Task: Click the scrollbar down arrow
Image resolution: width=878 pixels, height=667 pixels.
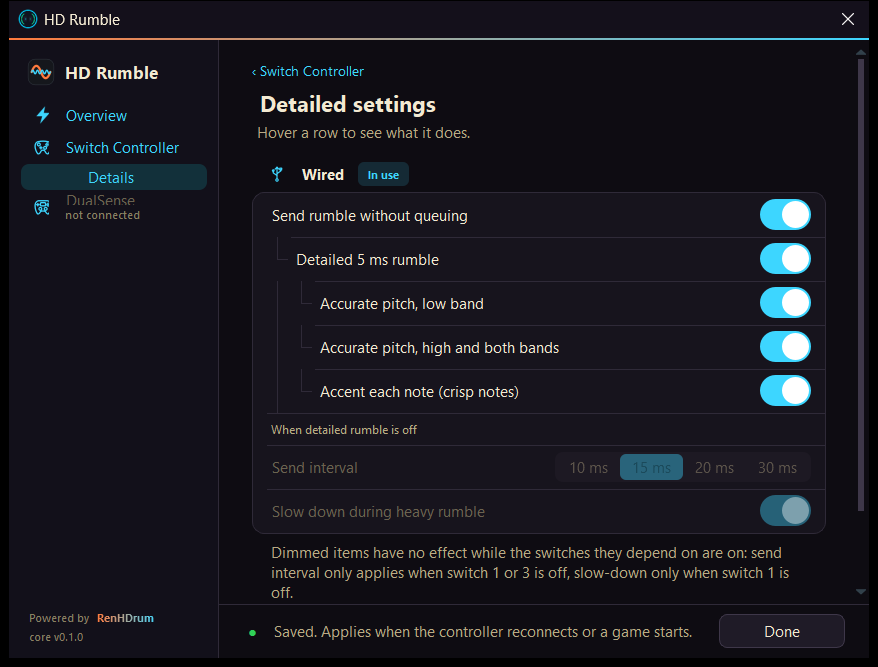Action: (x=861, y=591)
